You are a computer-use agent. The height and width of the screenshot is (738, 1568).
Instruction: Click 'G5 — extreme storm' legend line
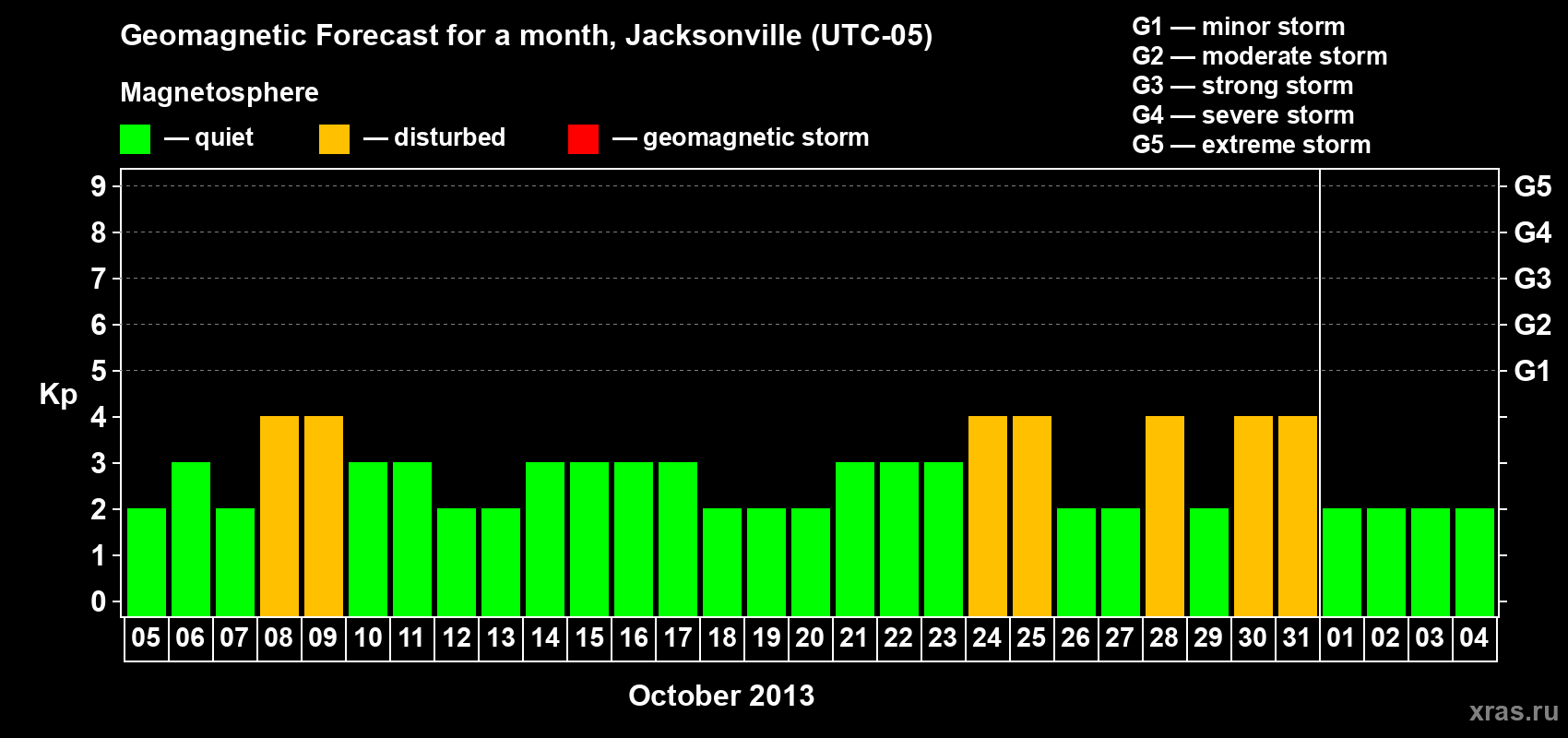(1251, 145)
